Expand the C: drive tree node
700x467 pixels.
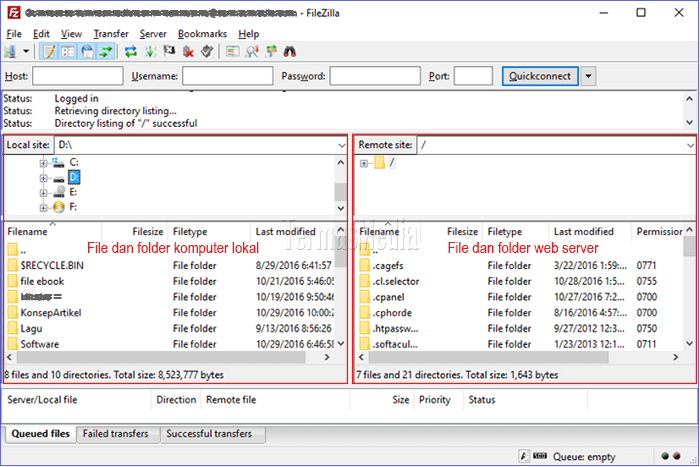pyautogui.click(x=43, y=163)
